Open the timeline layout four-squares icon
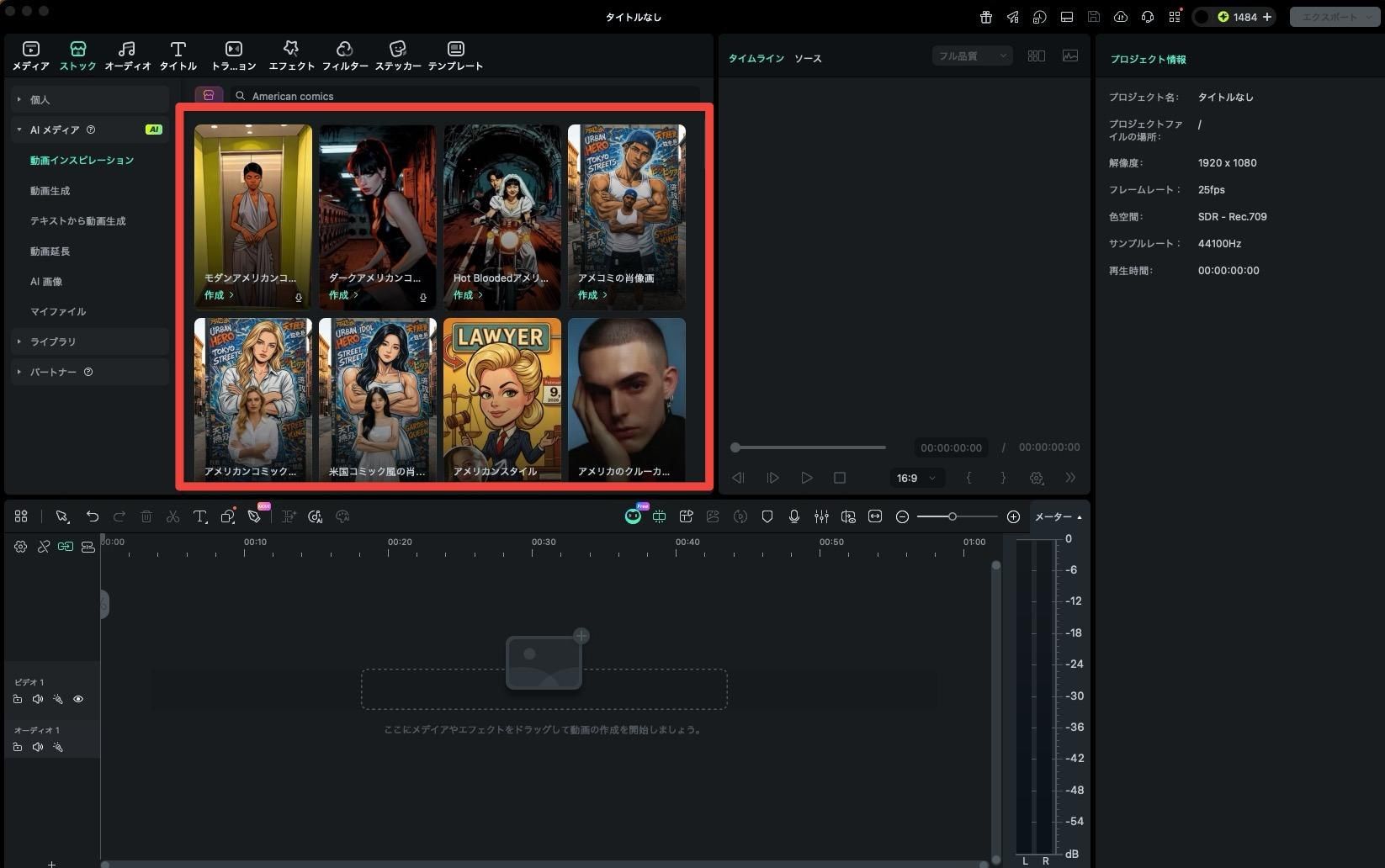This screenshot has height=868, width=1385. (x=21, y=516)
